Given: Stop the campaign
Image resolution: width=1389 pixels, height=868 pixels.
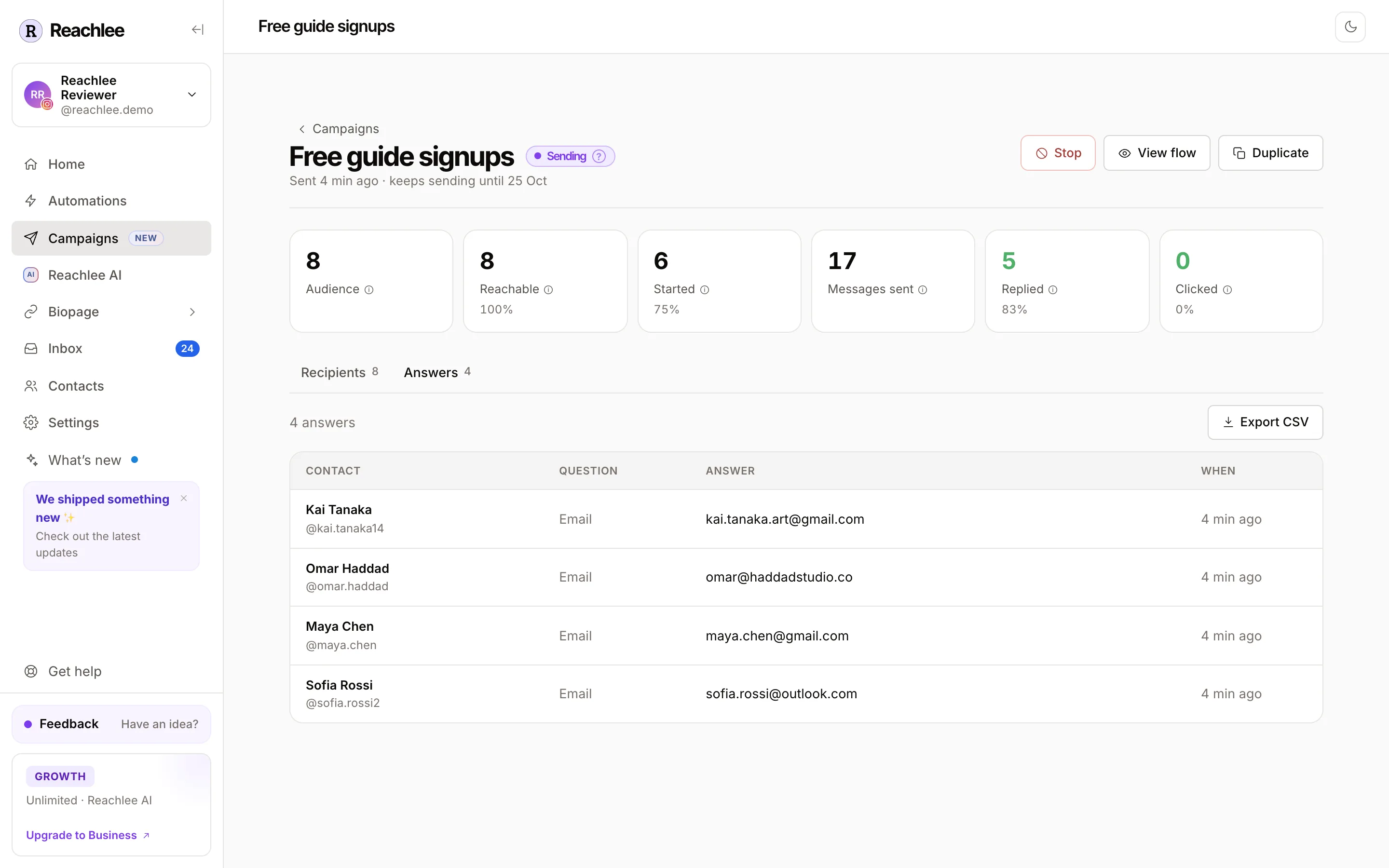Looking at the screenshot, I should 1058,153.
